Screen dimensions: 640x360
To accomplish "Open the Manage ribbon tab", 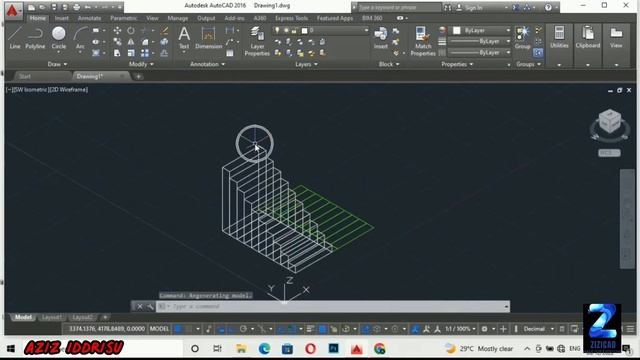I will [178, 18].
